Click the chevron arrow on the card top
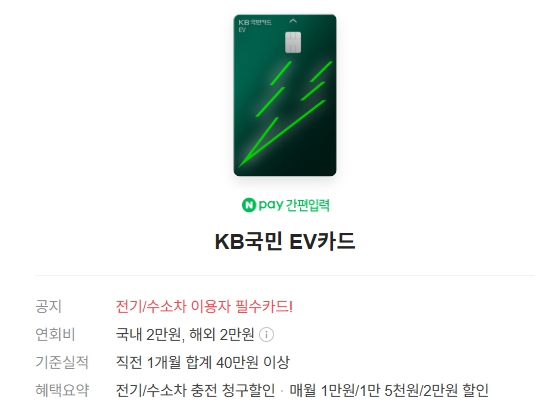 click(293, 21)
